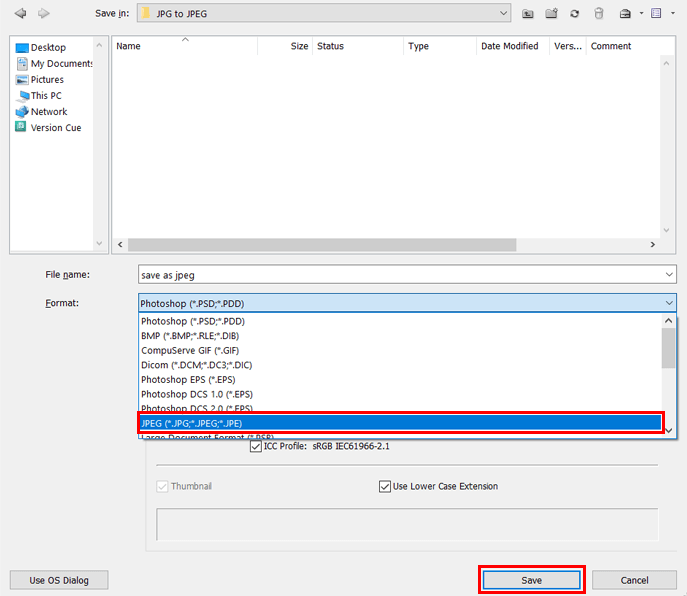The width and height of the screenshot is (687, 596).
Task: Click the File name text field
Action: (400, 274)
